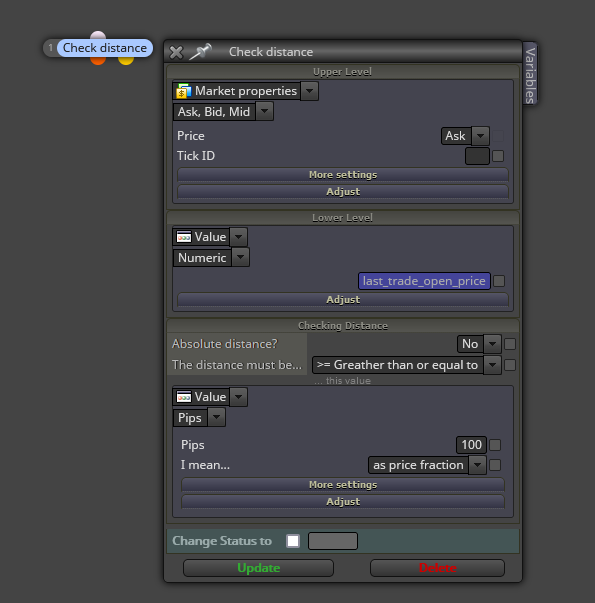The width and height of the screenshot is (595, 603).
Task: Enable the Change Status to checkbox
Action: point(293,541)
